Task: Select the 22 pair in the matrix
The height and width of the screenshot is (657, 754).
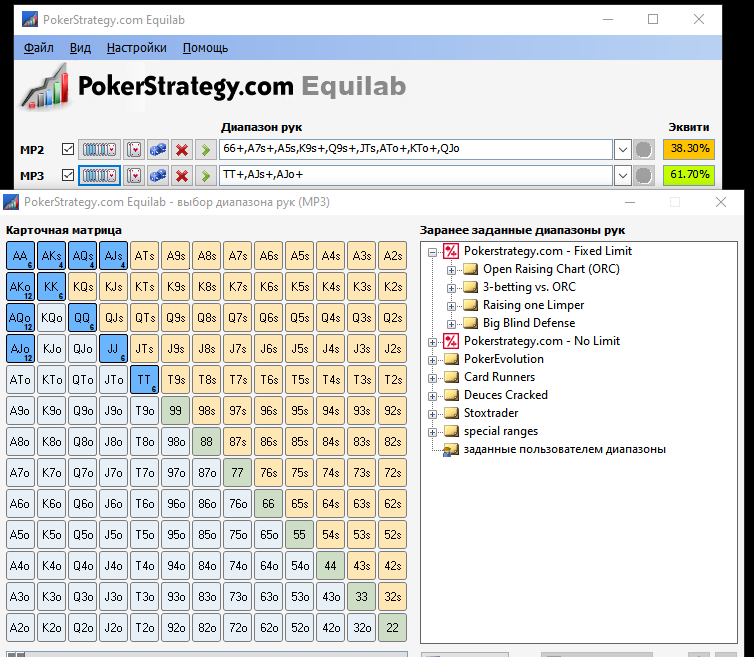Action: coord(392,628)
